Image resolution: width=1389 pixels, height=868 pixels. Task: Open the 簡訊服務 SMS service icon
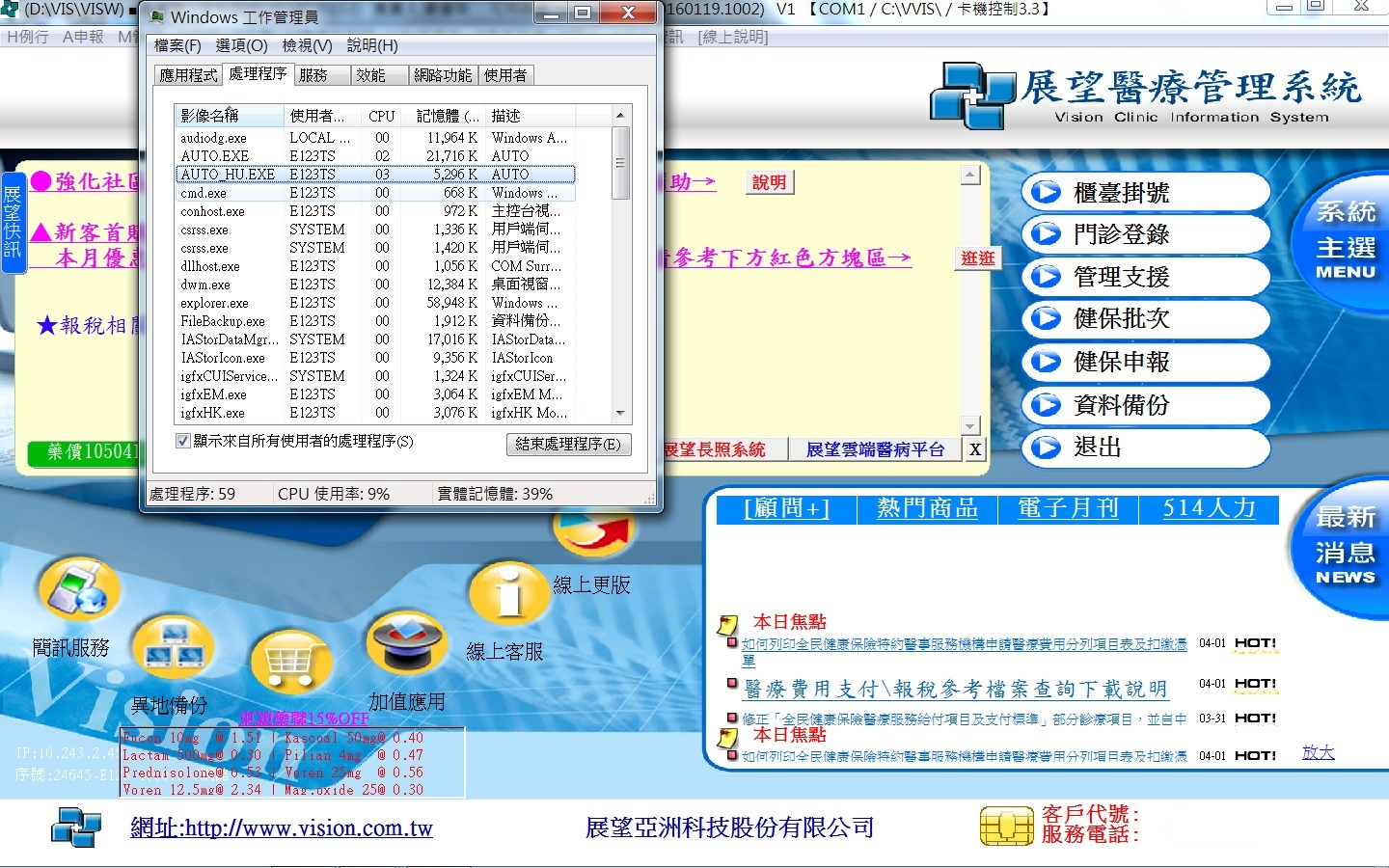79,589
